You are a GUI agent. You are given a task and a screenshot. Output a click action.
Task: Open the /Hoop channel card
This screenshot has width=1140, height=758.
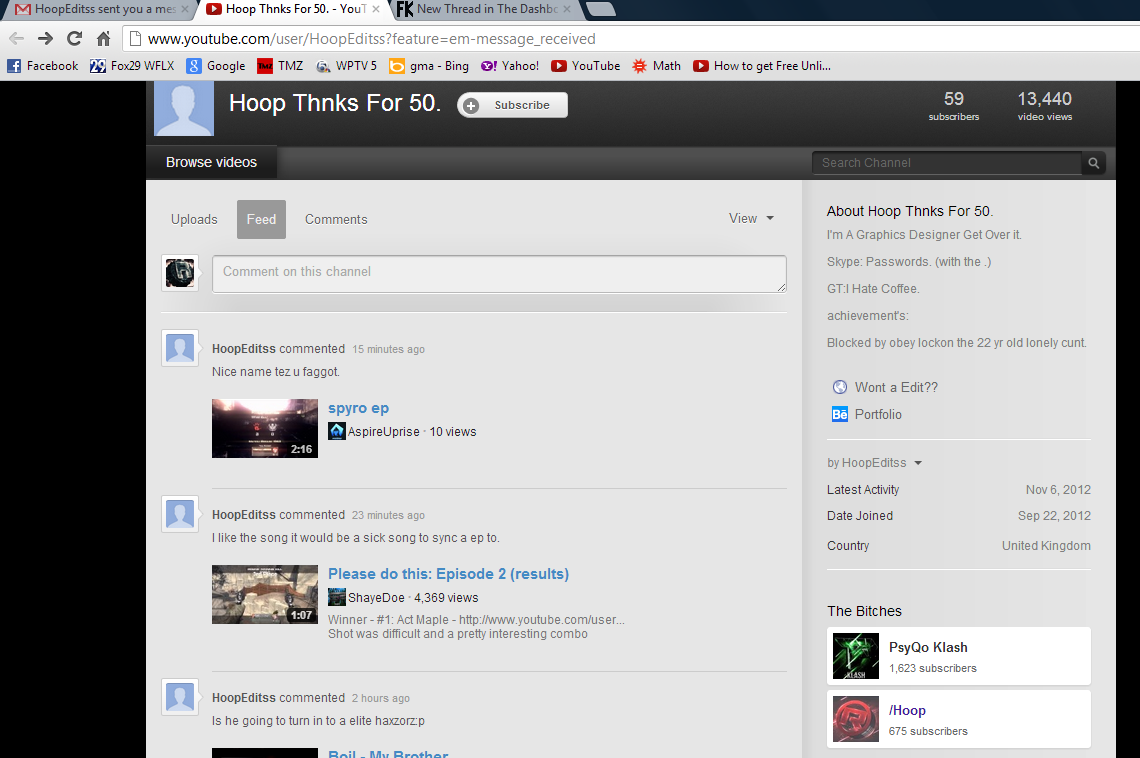(958, 719)
